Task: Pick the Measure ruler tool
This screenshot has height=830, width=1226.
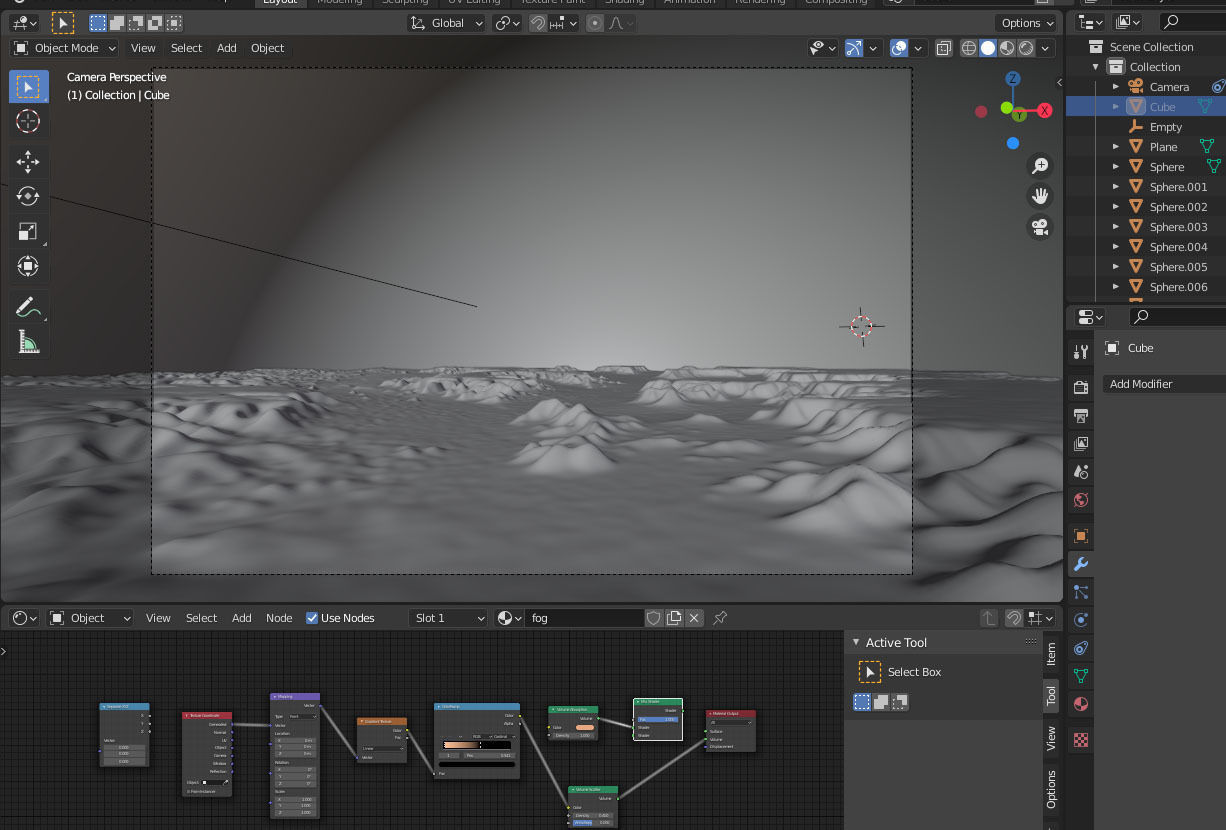Action: (28, 342)
